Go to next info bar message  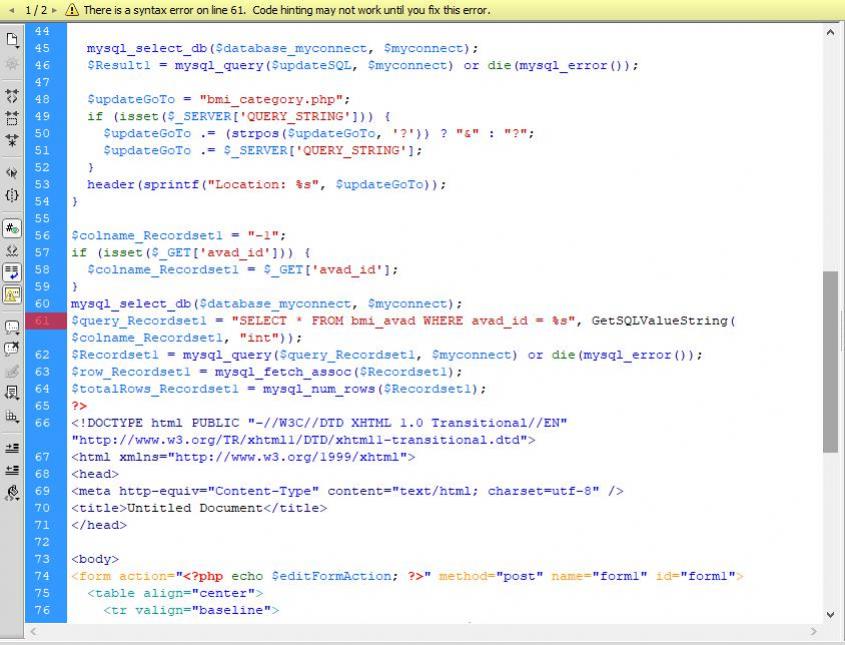point(54,10)
